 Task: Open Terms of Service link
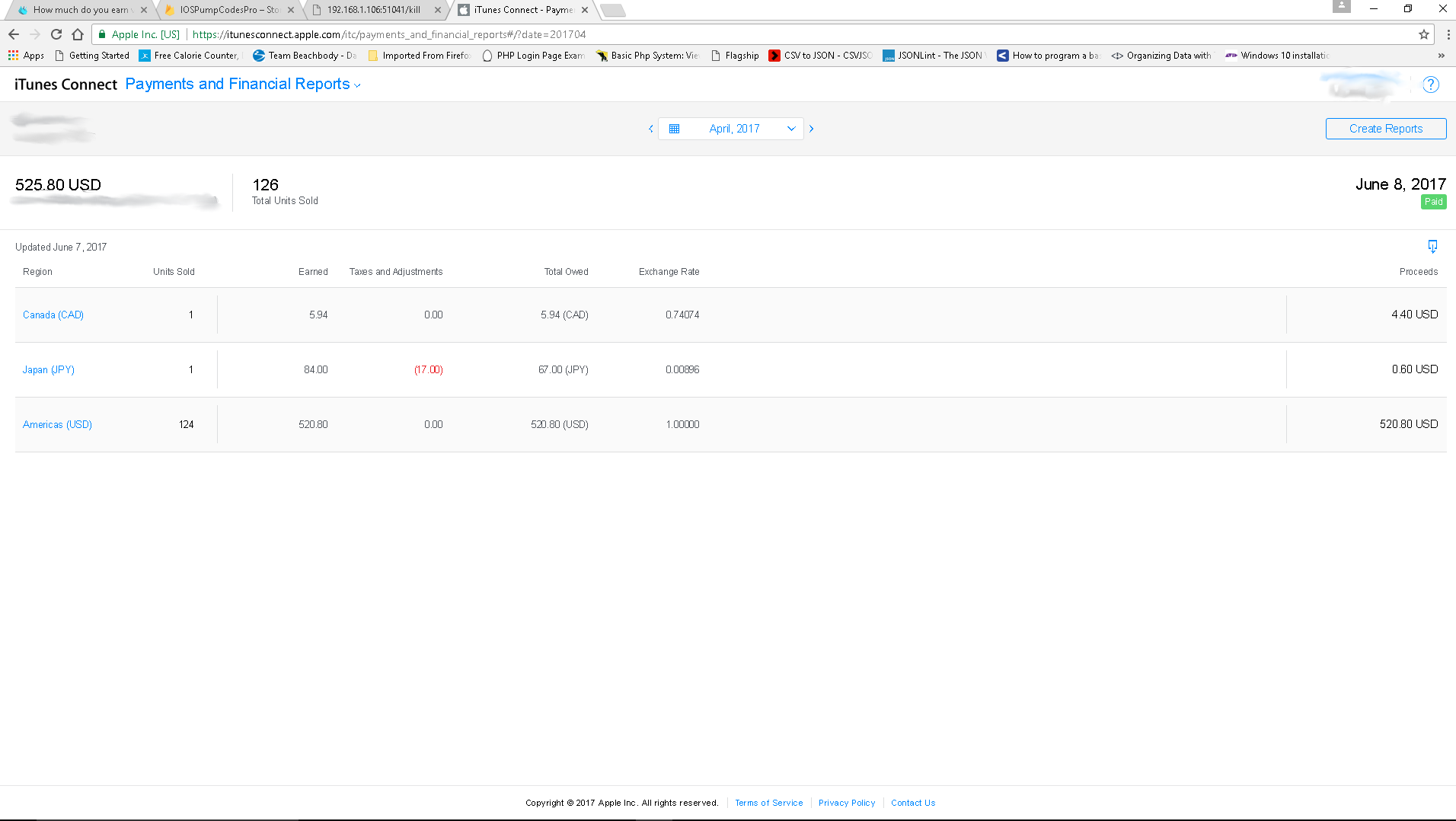point(768,803)
